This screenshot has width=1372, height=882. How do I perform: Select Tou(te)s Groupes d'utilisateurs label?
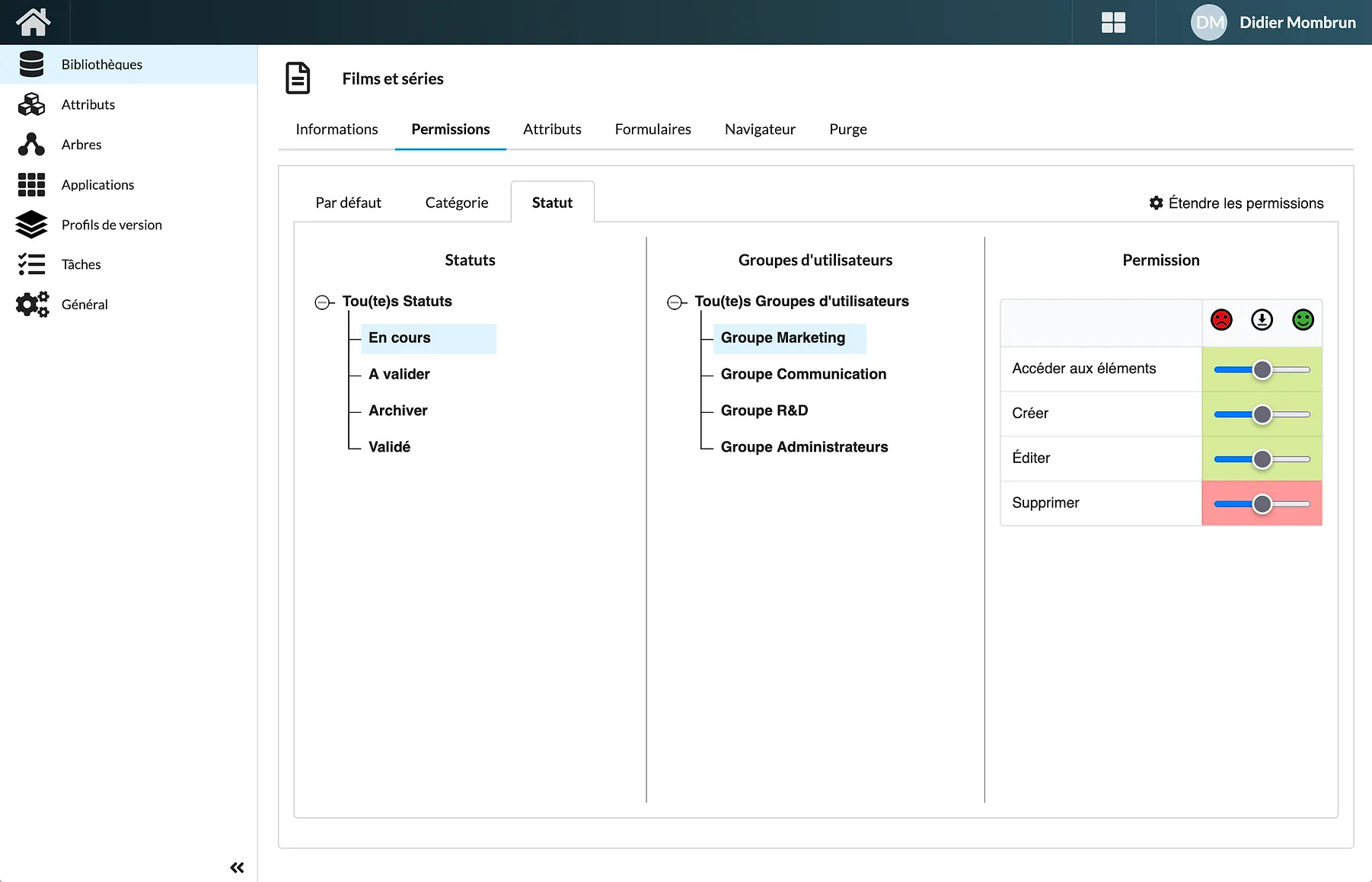(x=802, y=302)
